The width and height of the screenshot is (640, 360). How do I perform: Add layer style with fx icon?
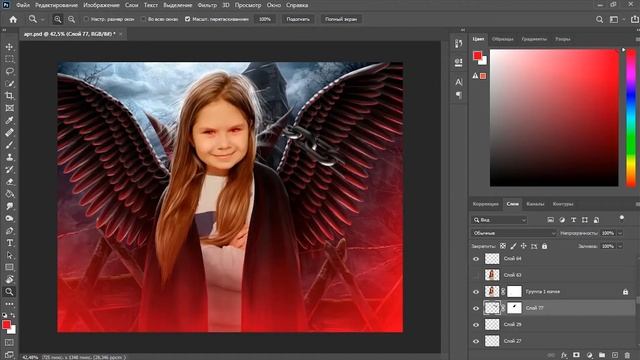[564, 355]
